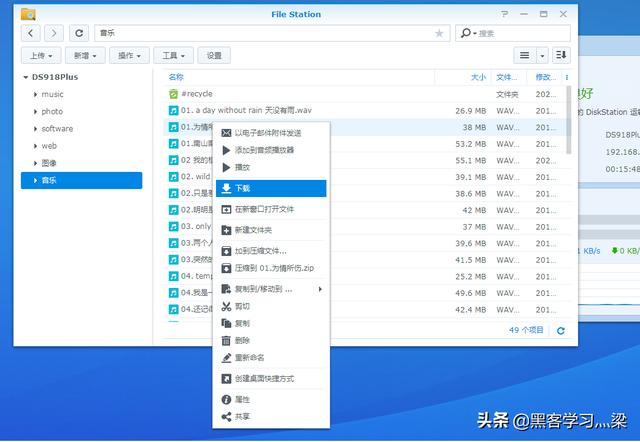640x442 pixels.
Task: Sort by the 文件... type column header
Action: pos(507,77)
